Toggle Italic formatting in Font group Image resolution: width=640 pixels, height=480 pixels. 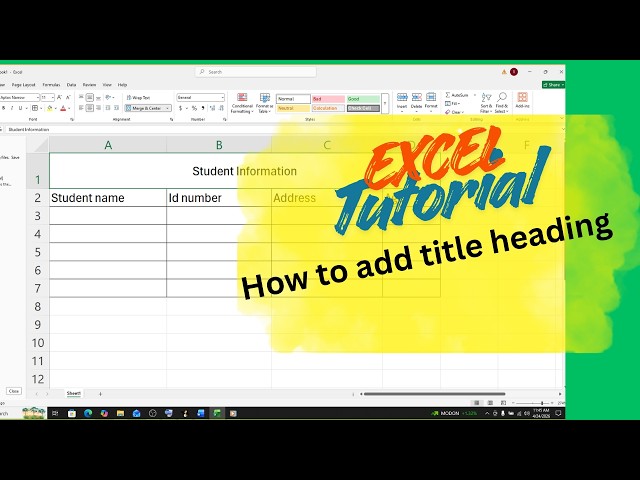(12, 108)
